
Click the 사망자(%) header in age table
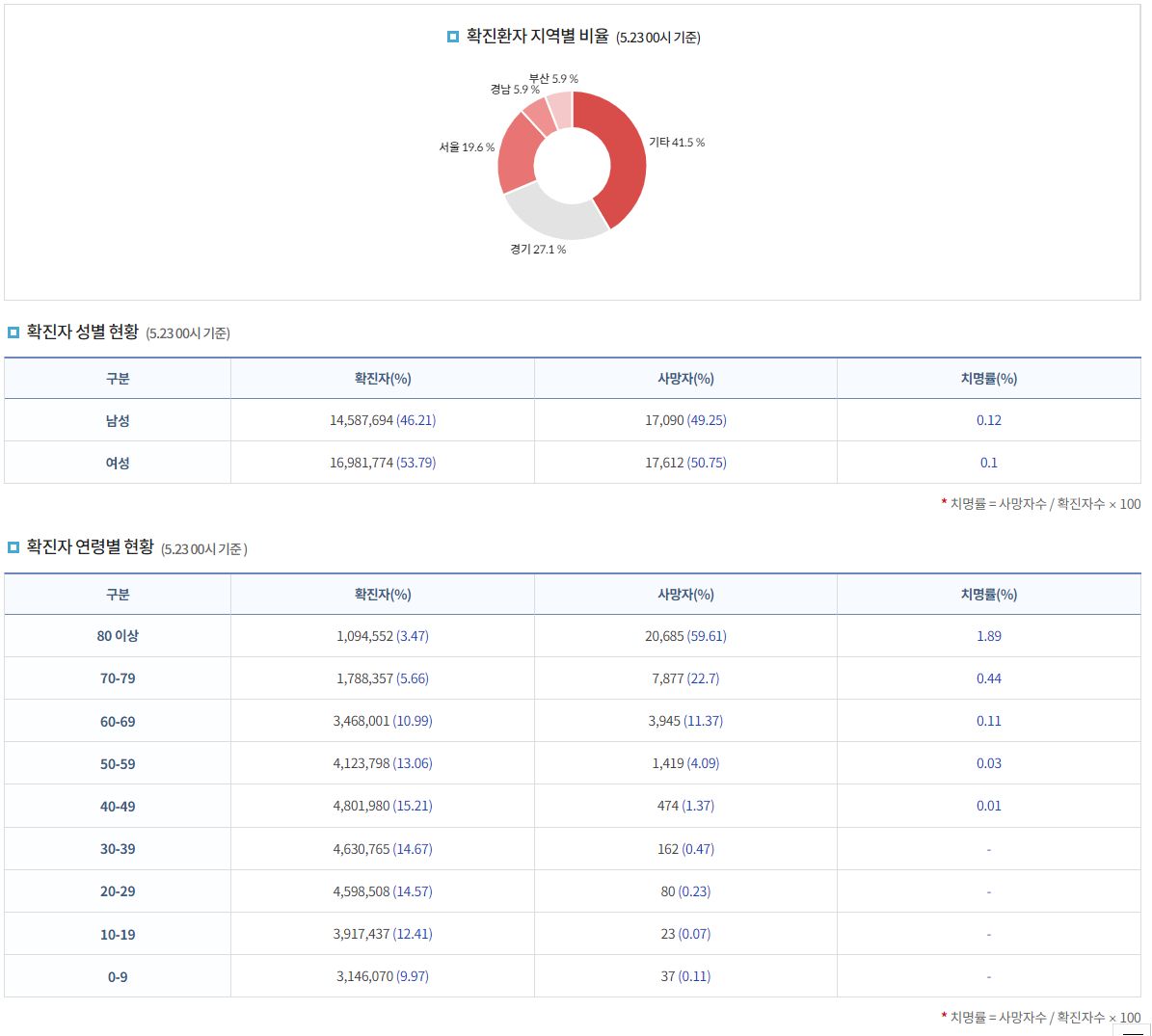[685, 595]
